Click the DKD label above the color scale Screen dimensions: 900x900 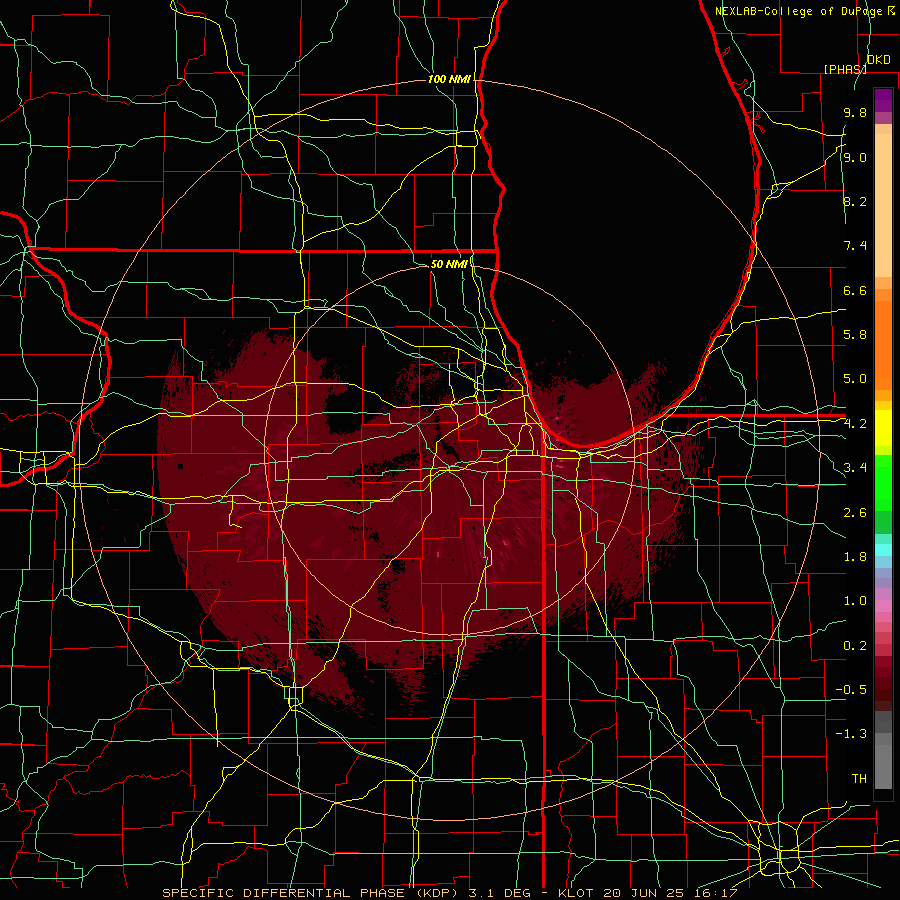click(x=878, y=60)
